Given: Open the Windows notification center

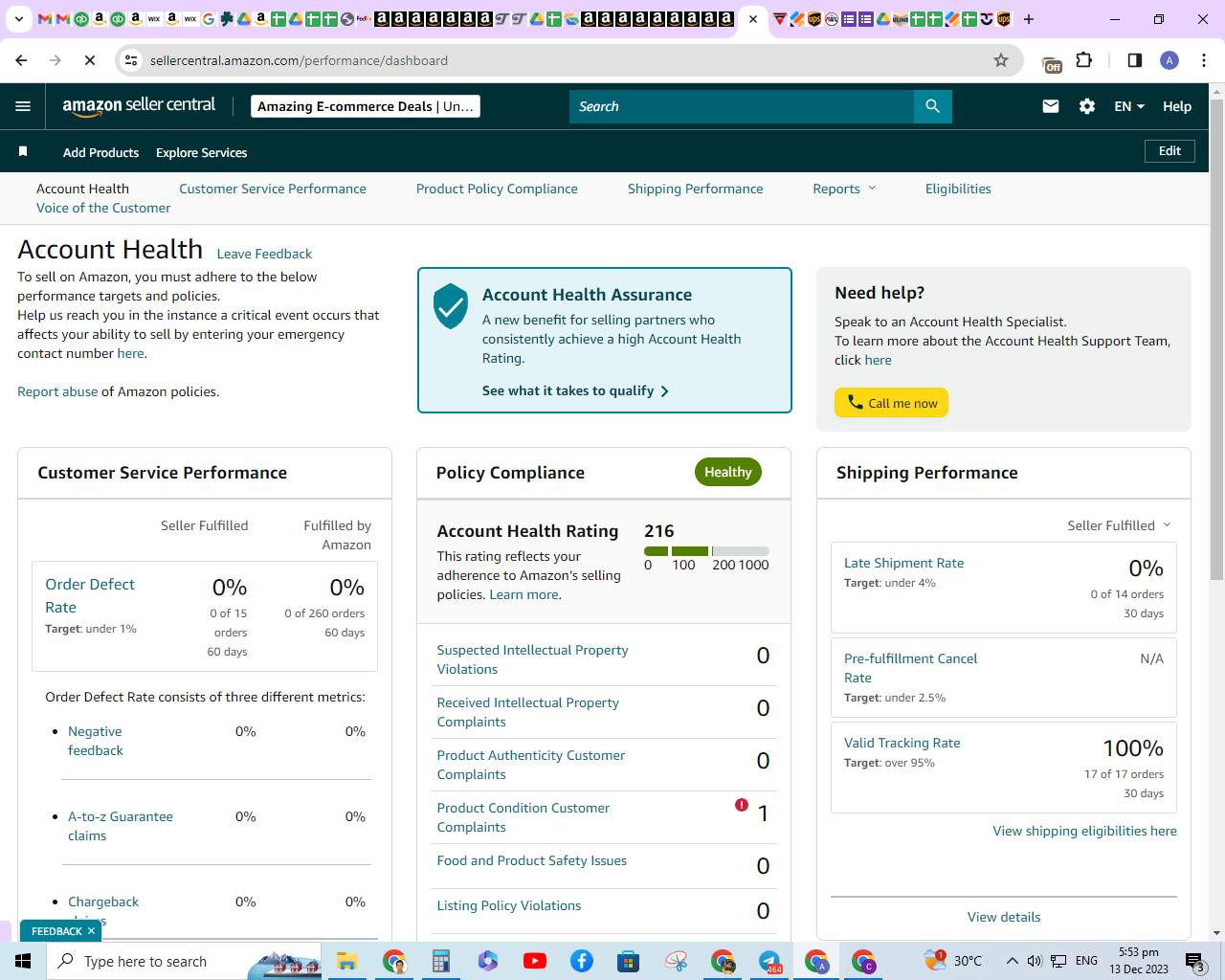Looking at the screenshot, I should tap(1195, 961).
